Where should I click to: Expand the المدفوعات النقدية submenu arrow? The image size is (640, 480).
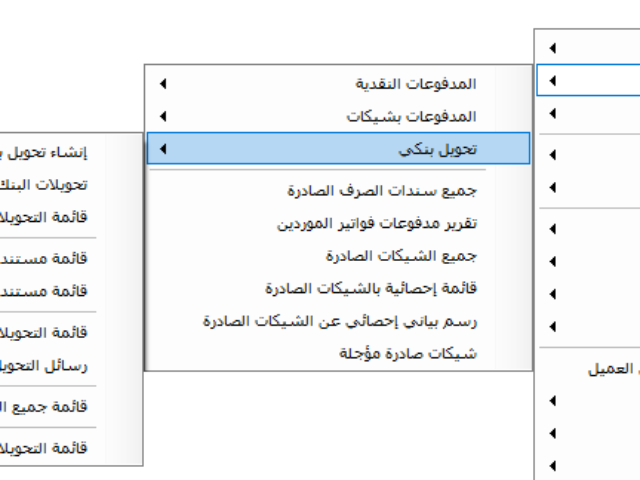click(x=163, y=84)
